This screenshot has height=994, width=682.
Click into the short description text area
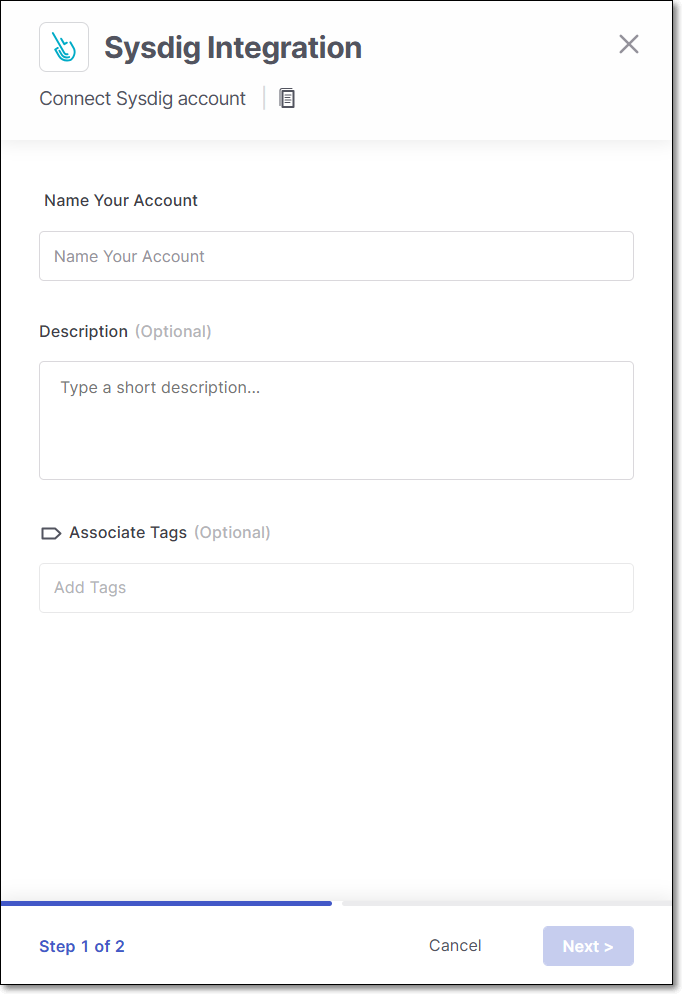click(x=337, y=420)
